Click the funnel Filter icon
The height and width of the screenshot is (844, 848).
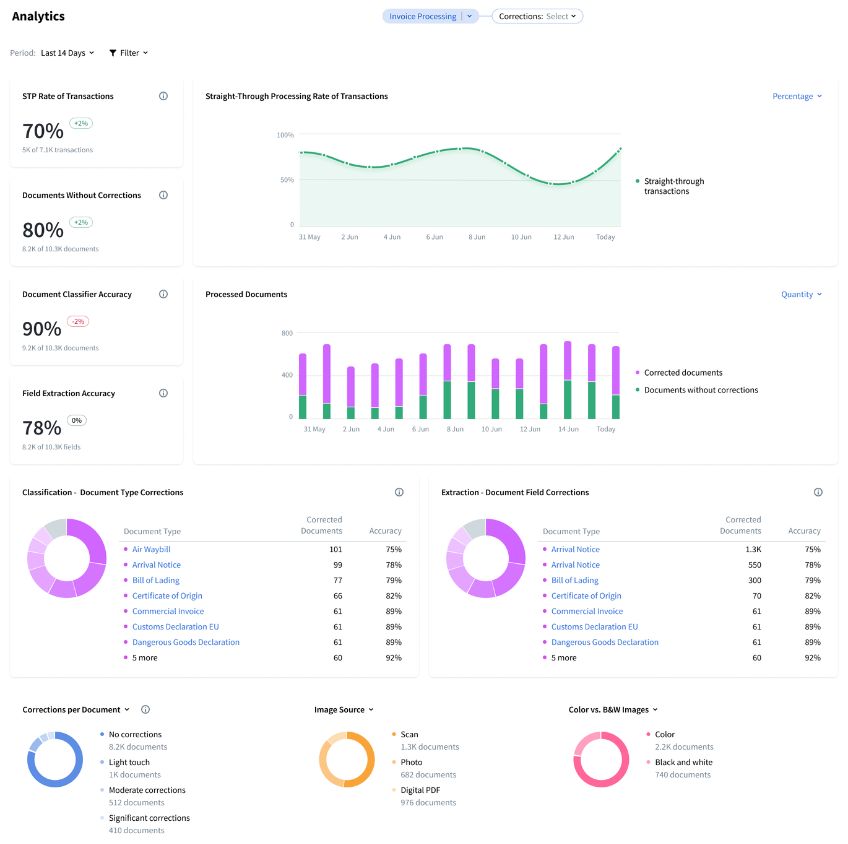click(112, 53)
